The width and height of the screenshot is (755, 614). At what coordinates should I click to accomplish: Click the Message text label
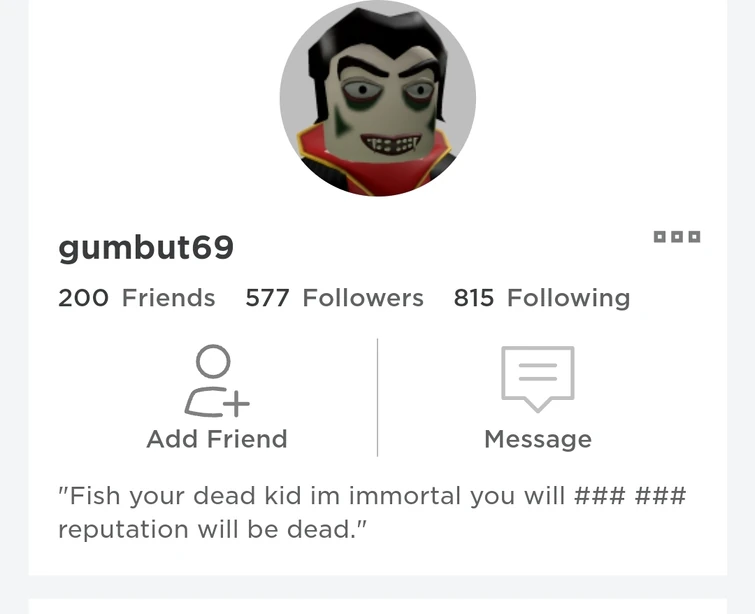[x=538, y=440]
